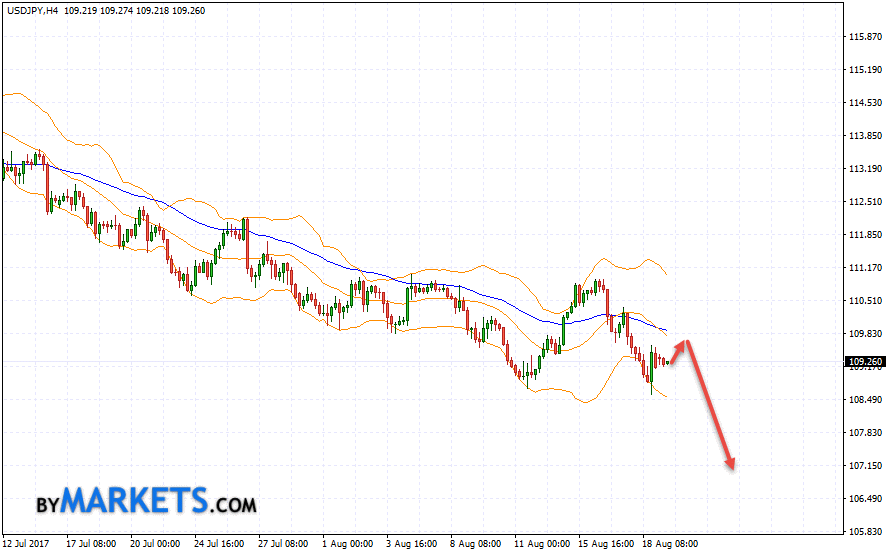This screenshot has width=886, height=555.
Task: Click the 8 Aug 08:00 time label
Action: coord(474,544)
